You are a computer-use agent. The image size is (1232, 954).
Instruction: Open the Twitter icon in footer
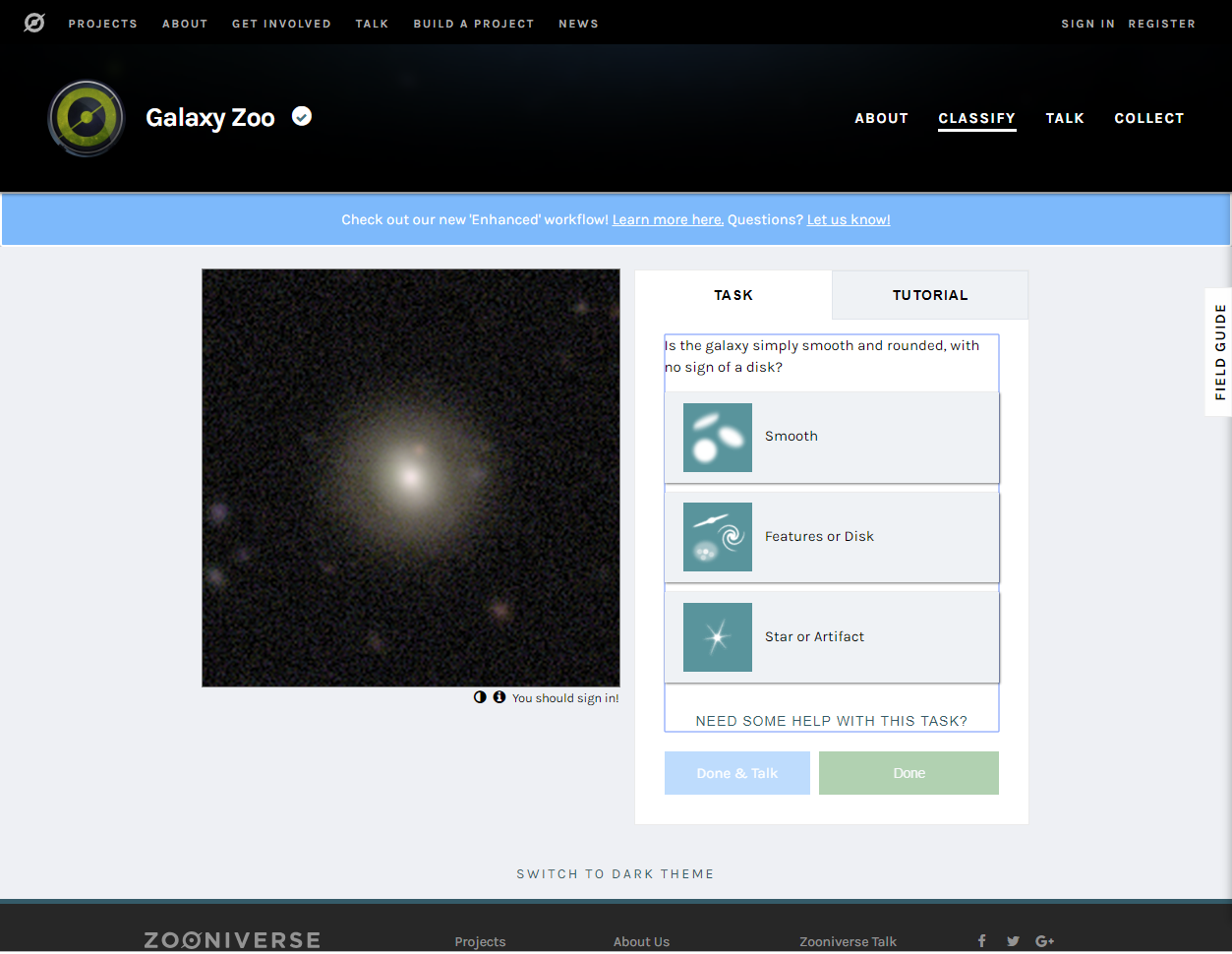pos(1013,941)
